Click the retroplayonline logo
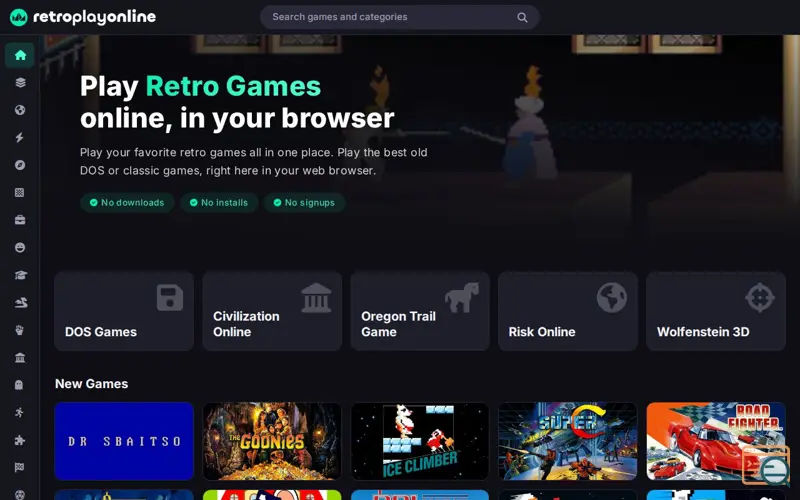The image size is (800, 500). (x=83, y=17)
